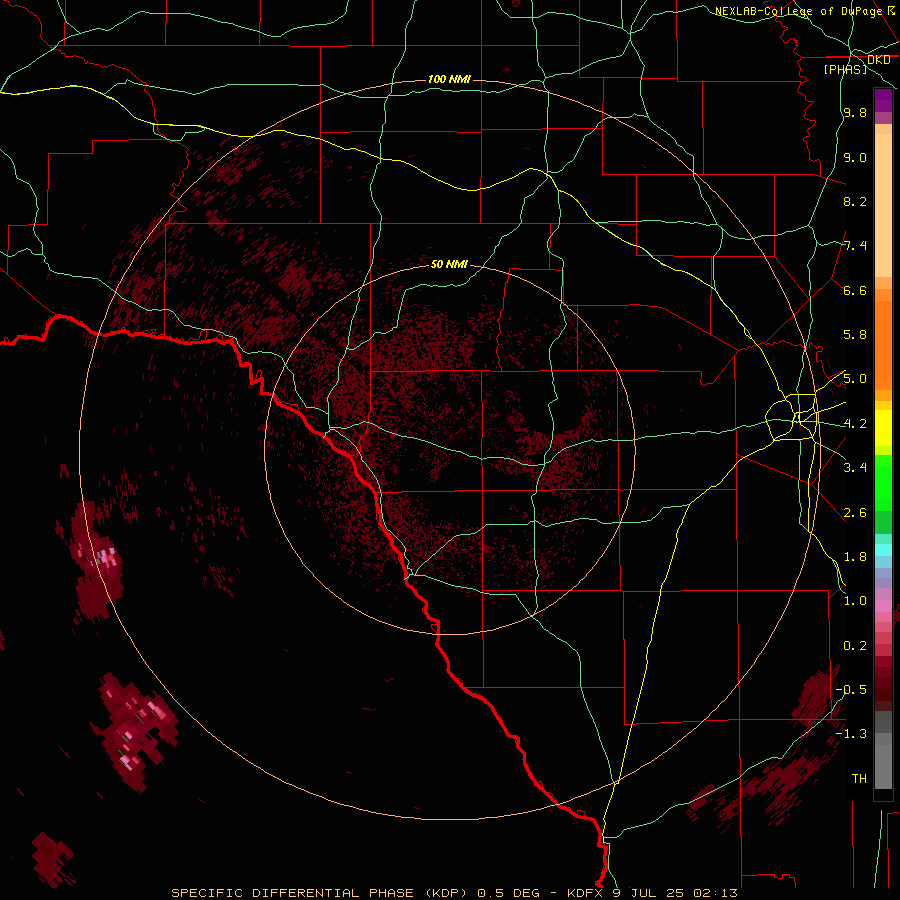Pick the bright green segment of the color bar

[x=883, y=482]
